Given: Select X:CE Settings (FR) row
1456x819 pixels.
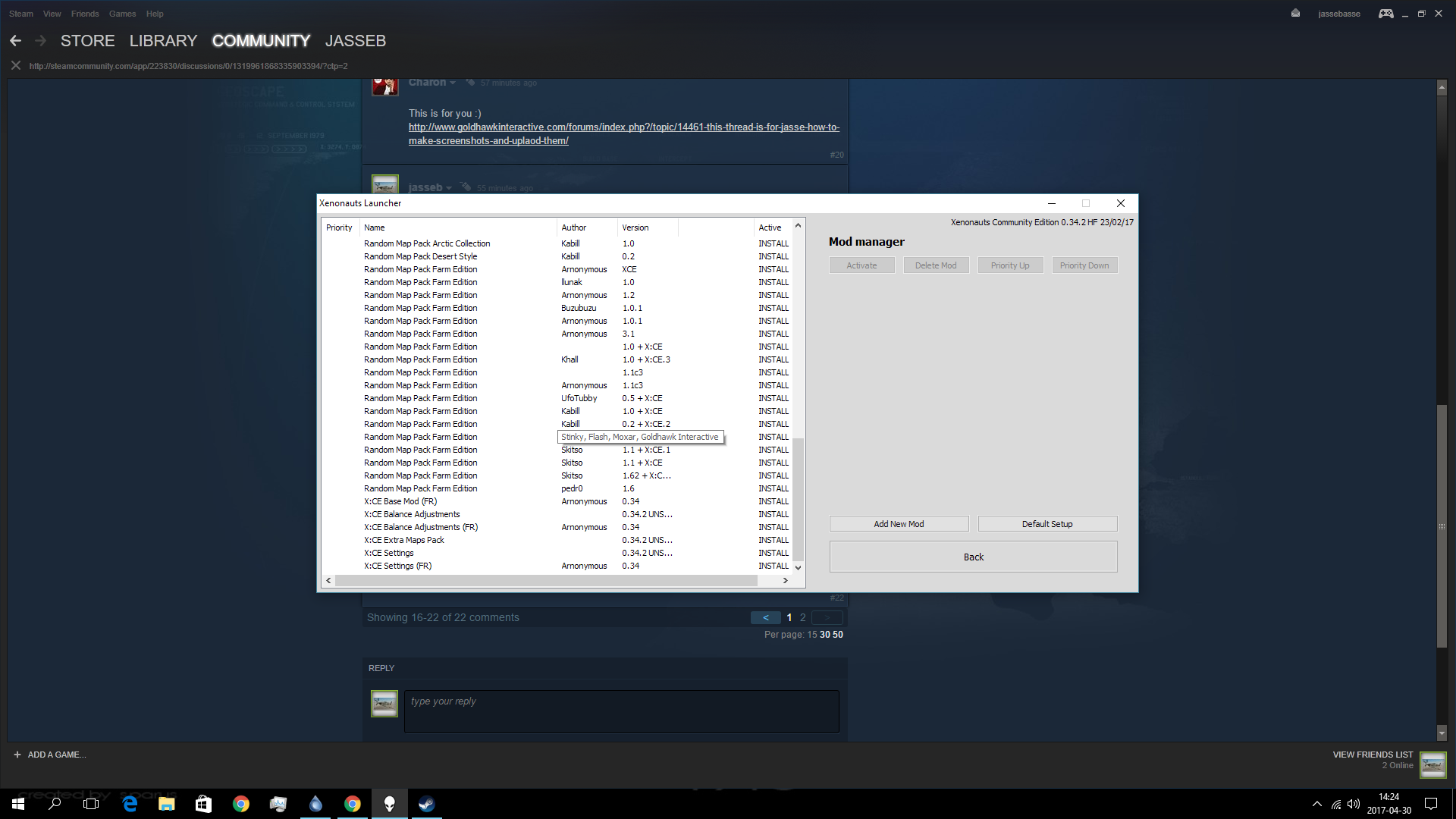Looking at the screenshot, I should (x=557, y=566).
